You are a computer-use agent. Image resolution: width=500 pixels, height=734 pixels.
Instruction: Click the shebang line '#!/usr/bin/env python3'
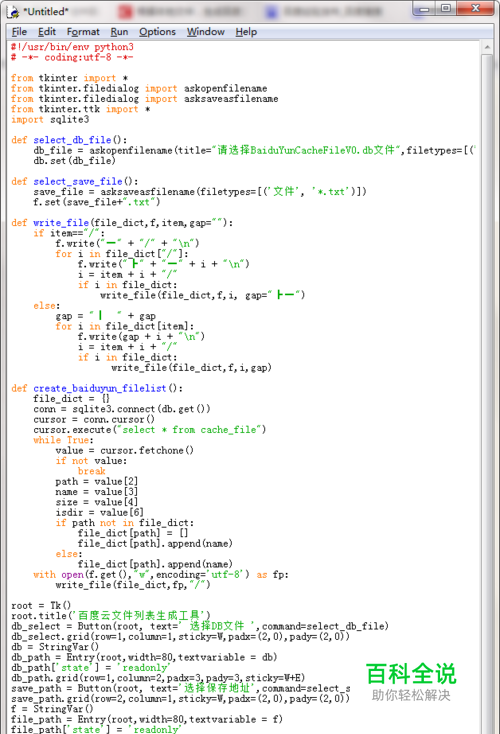click(73, 47)
